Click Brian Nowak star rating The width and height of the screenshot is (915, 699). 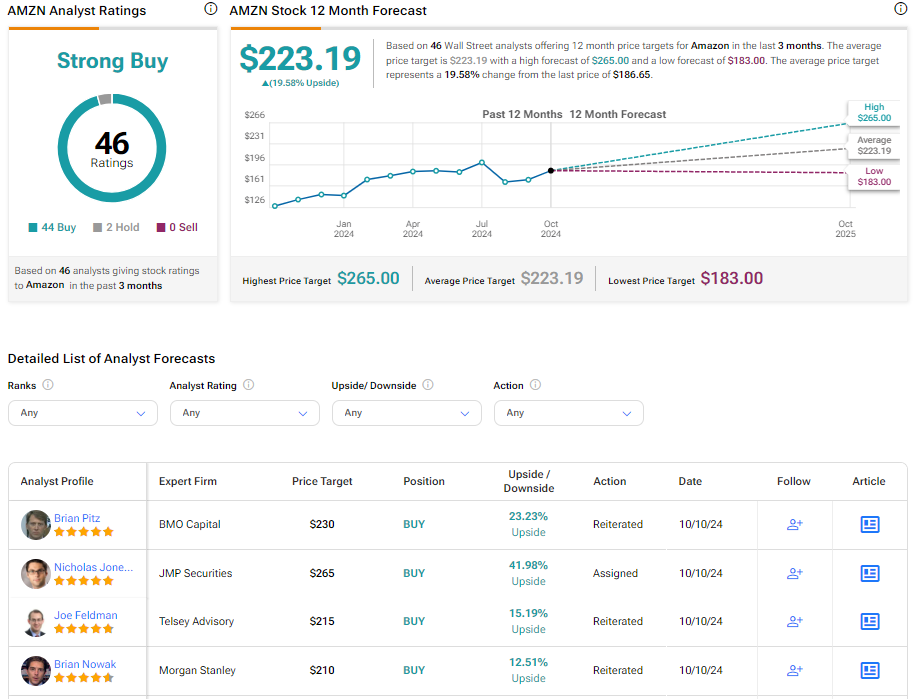pyautogui.click(x=83, y=677)
